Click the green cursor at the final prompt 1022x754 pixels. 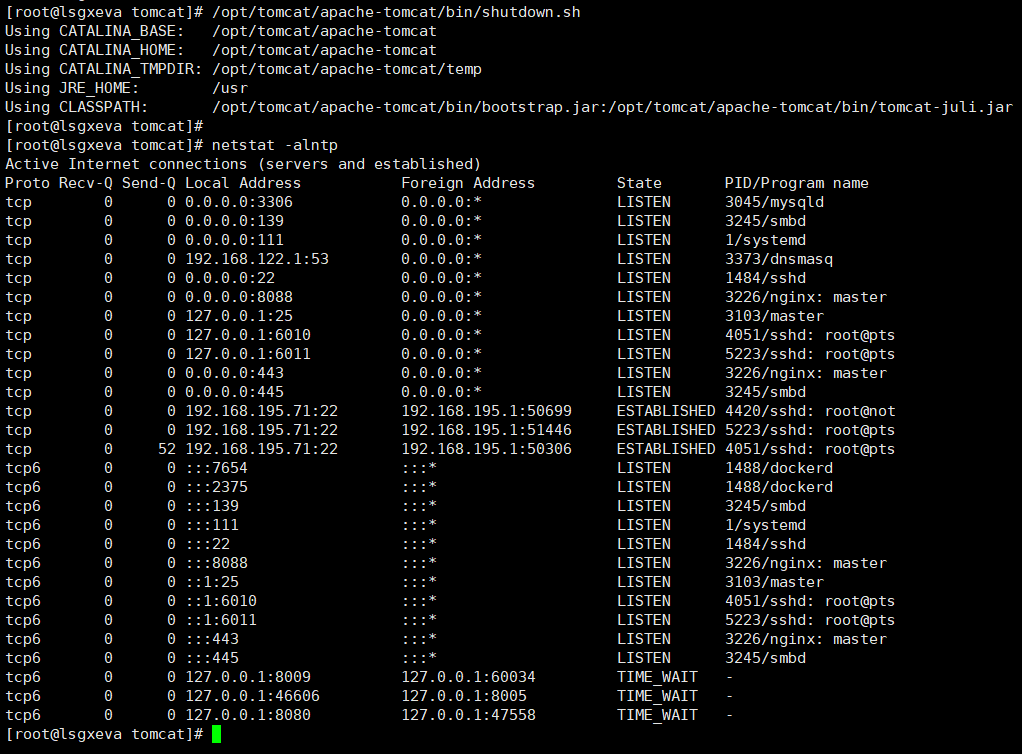216,734
